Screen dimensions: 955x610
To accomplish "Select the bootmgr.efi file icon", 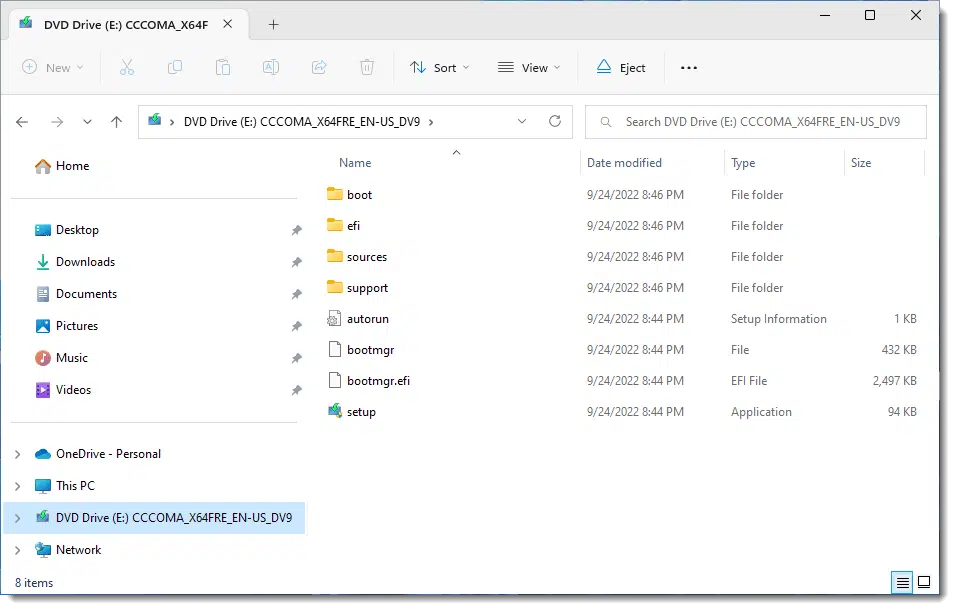I will [334, 380].
